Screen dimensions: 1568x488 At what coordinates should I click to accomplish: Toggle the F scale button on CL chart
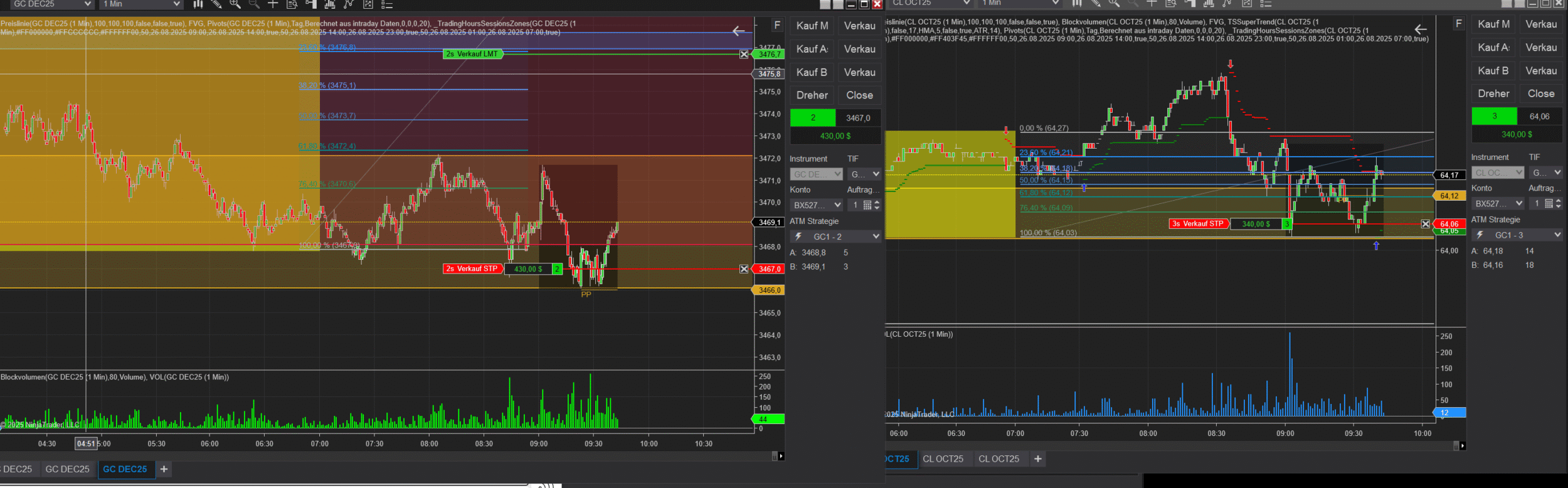[1459, 24]
